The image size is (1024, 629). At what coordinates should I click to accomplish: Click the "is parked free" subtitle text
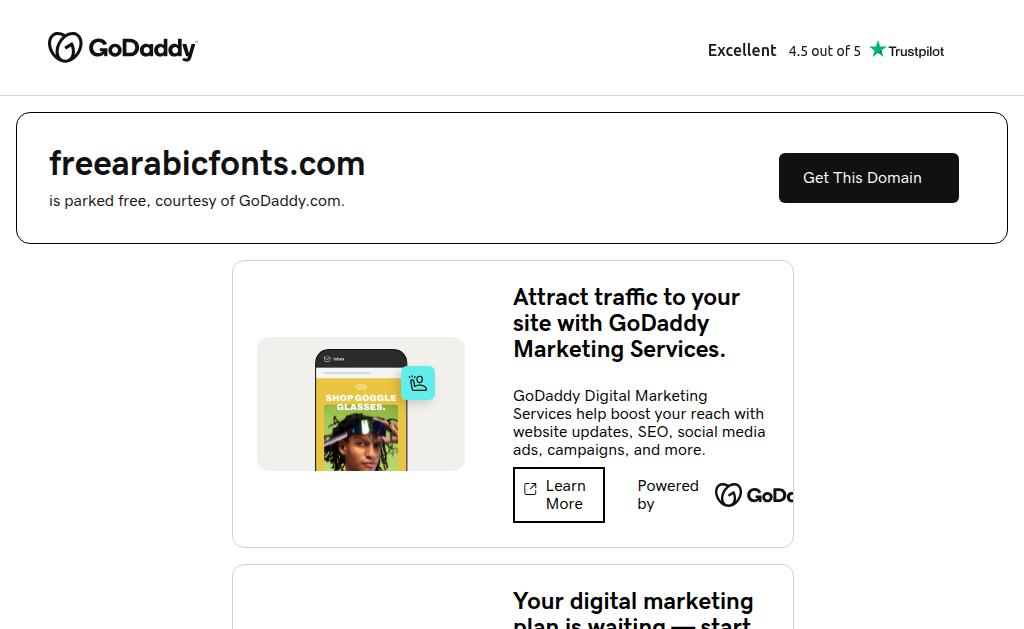(196, 201)
